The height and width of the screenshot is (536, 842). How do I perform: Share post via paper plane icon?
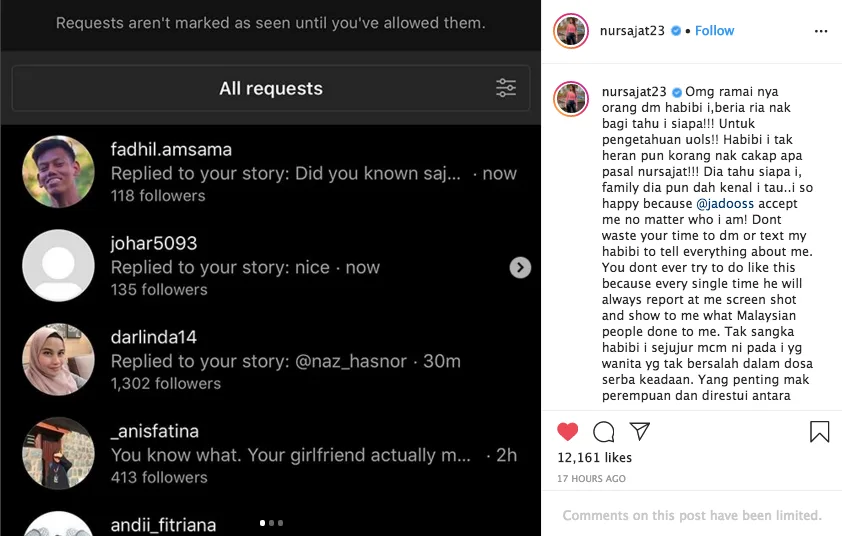pos(640,431)
